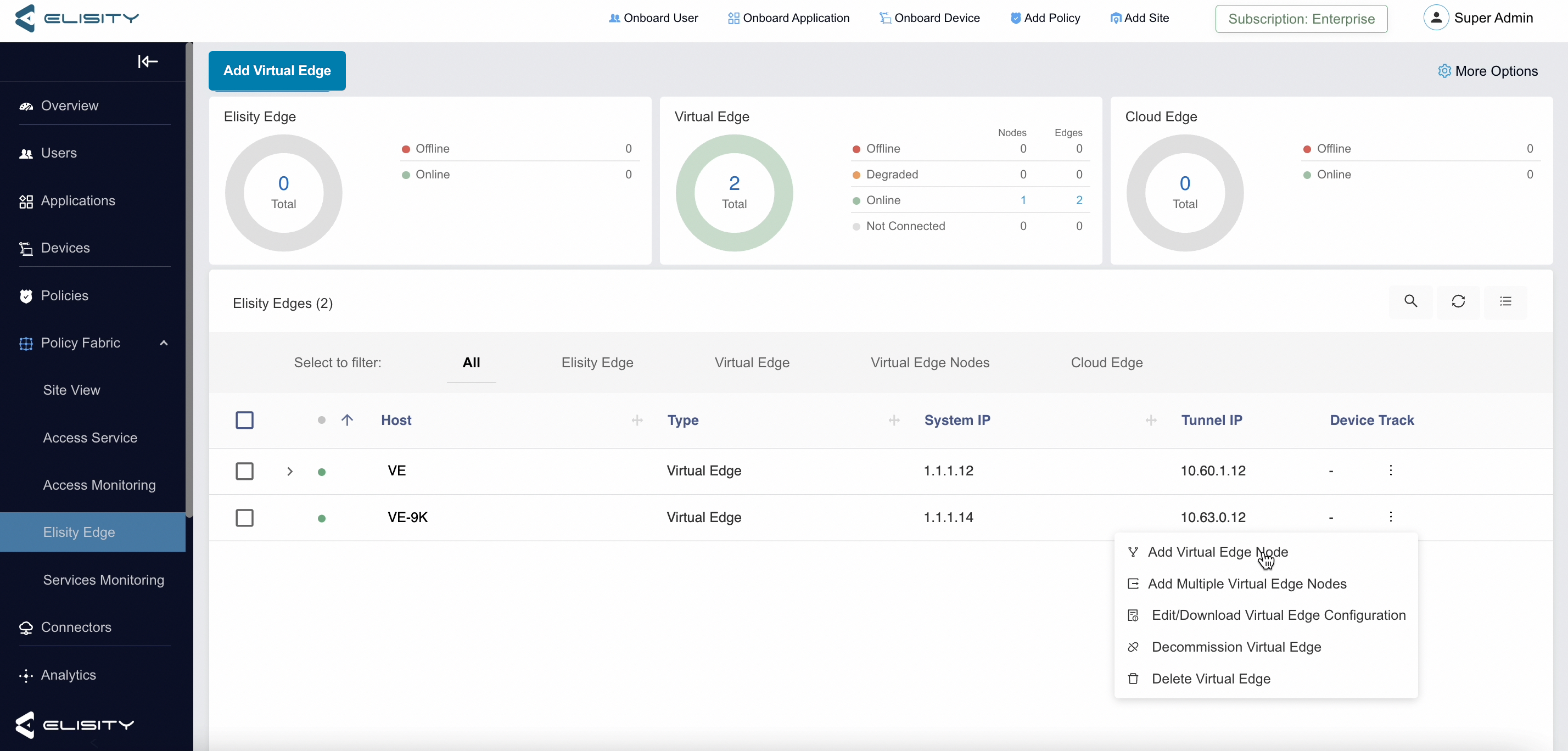Open three-dot menu for VE-9K row
This screenshot has width=1568, height=751.
1390,517
